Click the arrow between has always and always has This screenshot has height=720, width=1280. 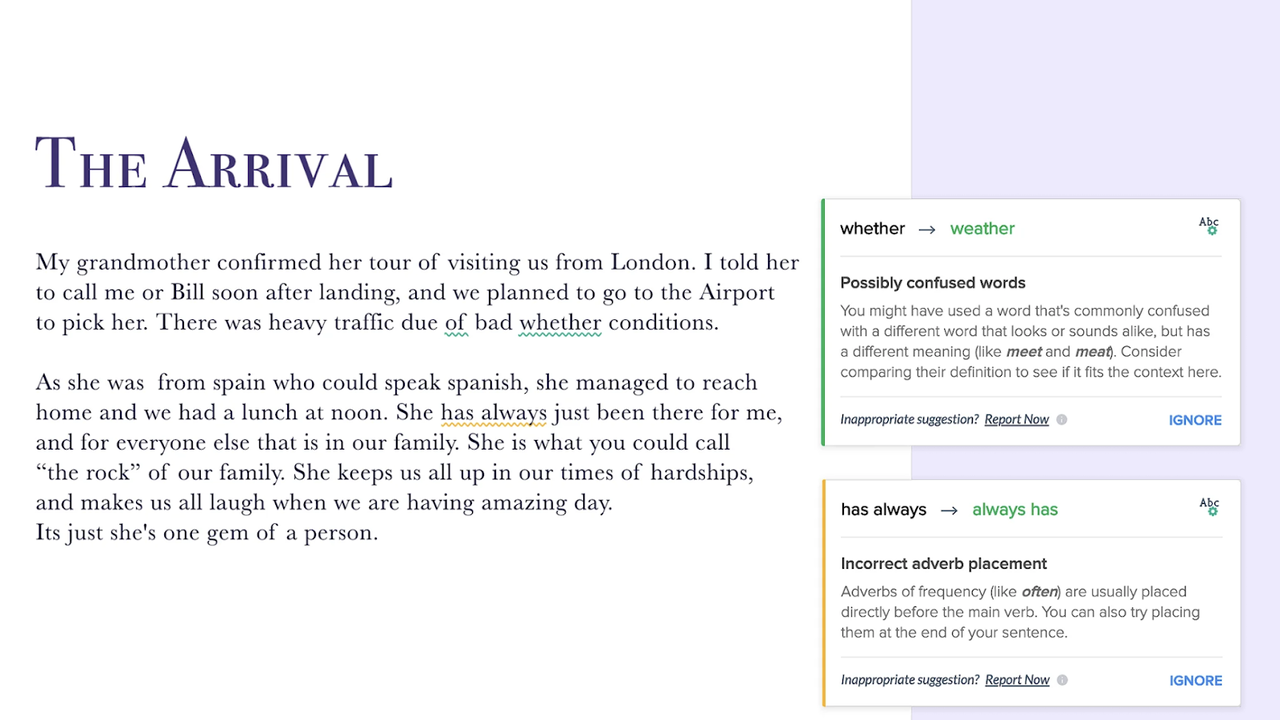click(949, 510)
